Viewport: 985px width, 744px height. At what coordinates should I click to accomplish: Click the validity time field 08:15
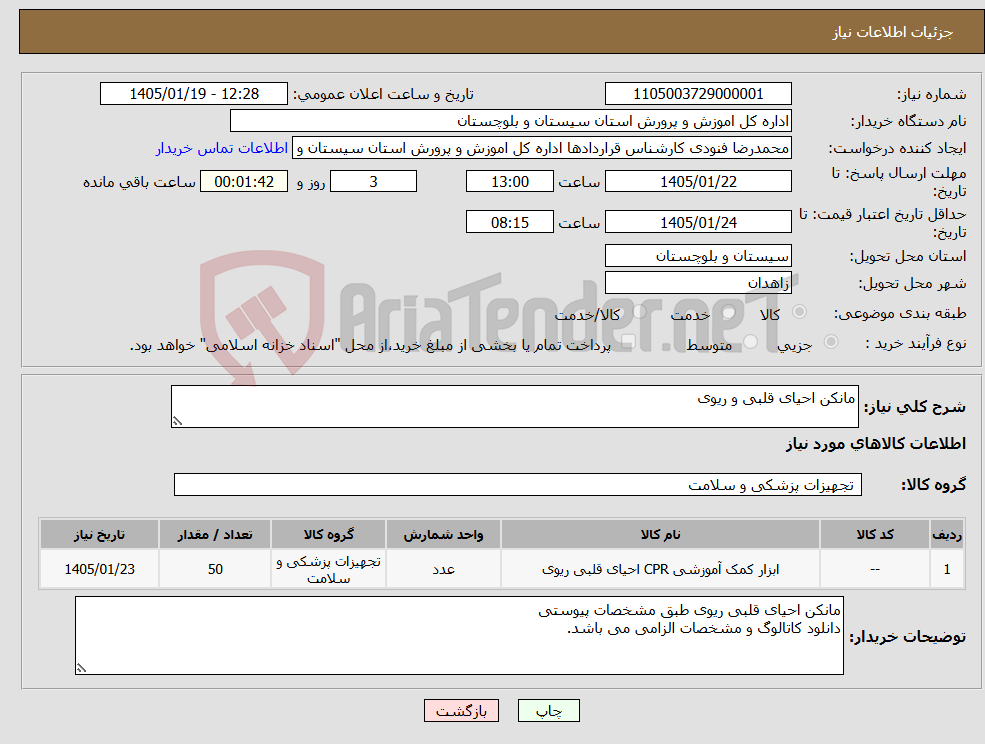point(509,222)
